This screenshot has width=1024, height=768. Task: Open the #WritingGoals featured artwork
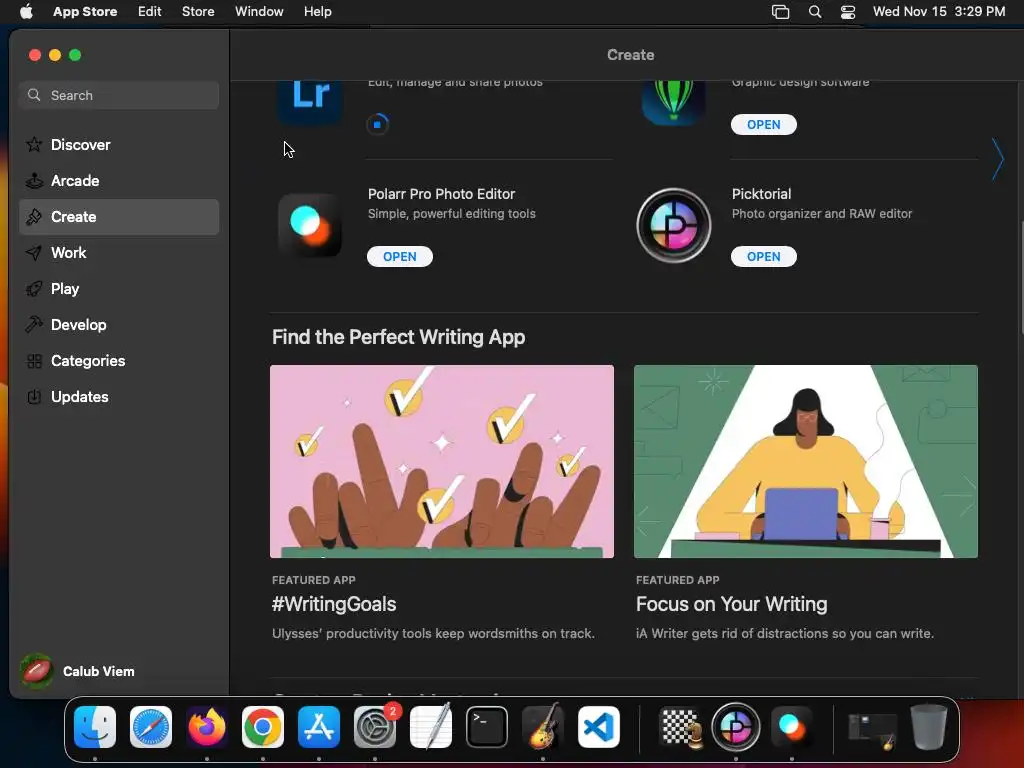click(x=441, y=462)
